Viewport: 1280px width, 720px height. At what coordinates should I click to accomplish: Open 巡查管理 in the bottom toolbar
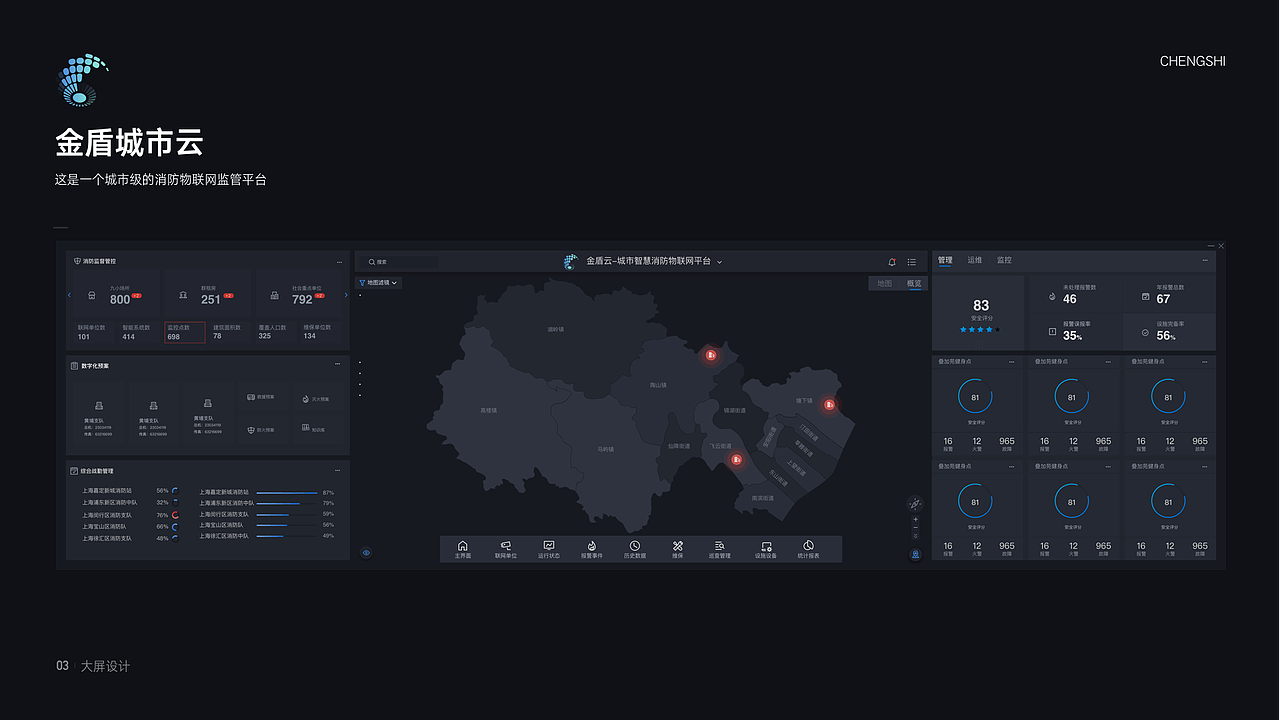(720, 549)
